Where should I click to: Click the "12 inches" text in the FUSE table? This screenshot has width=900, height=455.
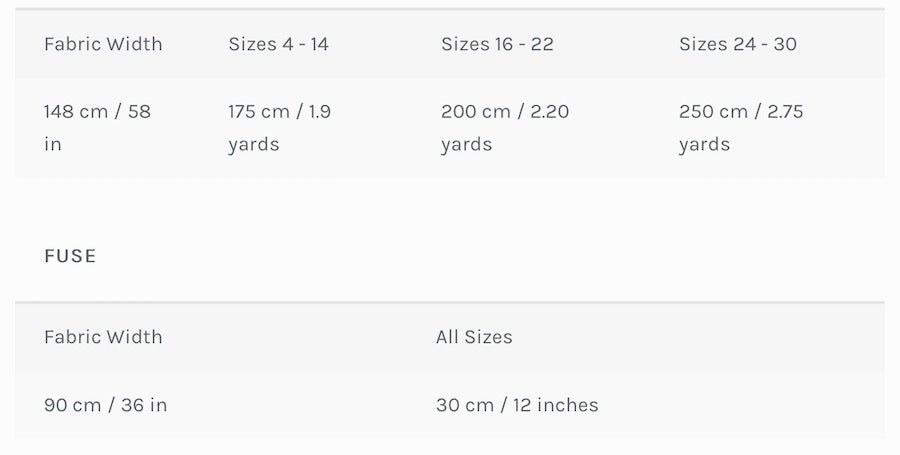pyautogui.click(x=556, y=405)
